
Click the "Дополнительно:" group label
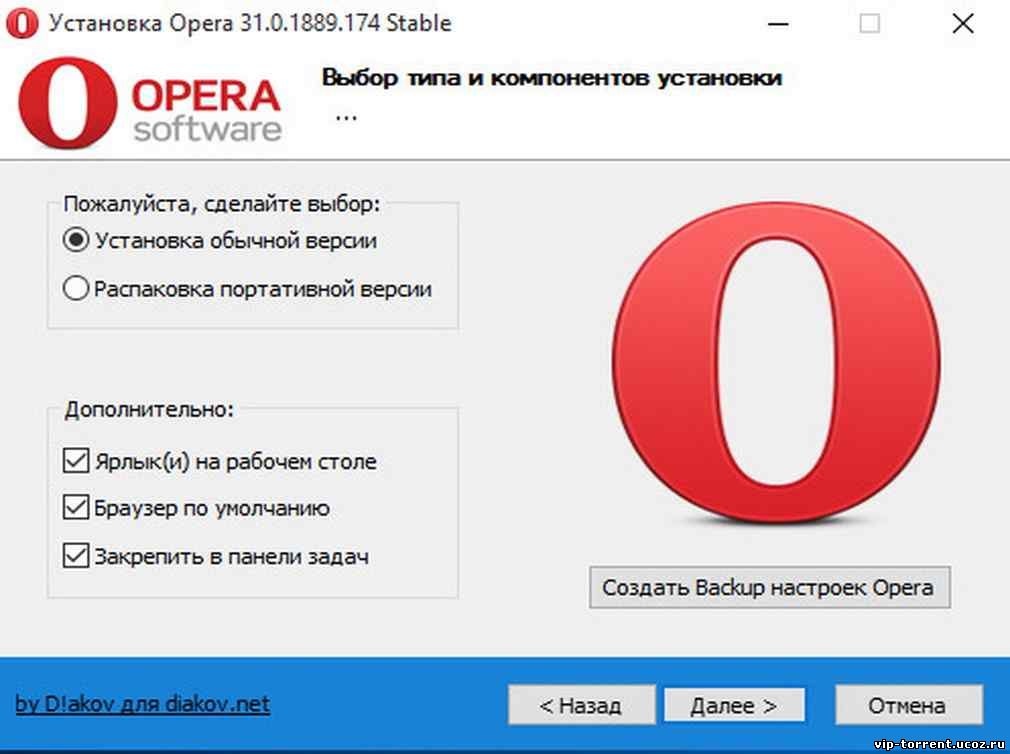tap(149, 410)
